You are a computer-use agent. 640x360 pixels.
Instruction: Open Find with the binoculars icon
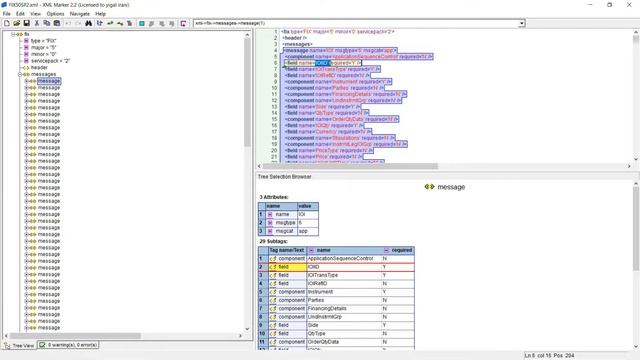point(89,24)
